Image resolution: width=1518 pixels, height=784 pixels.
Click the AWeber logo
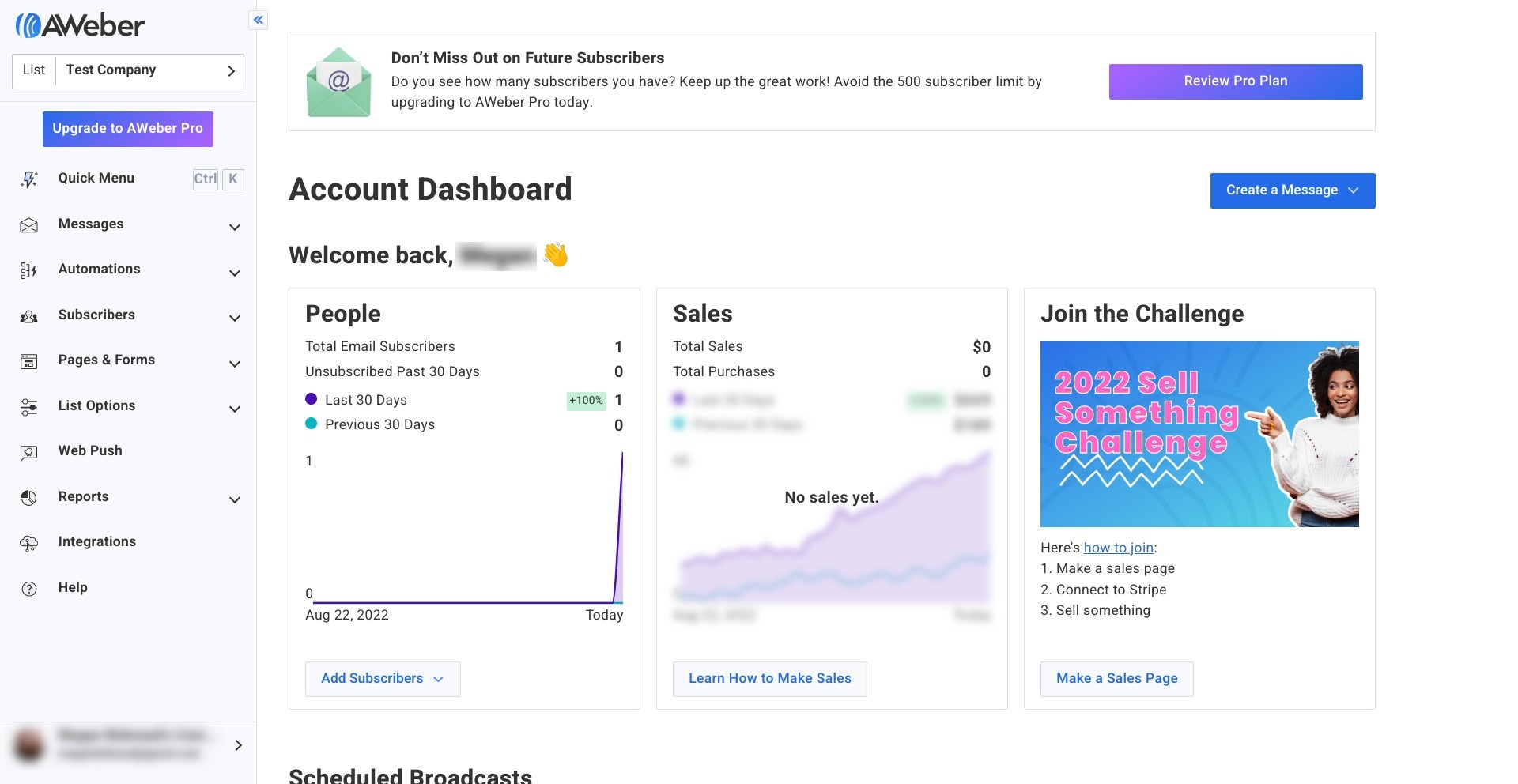(80, 25)
